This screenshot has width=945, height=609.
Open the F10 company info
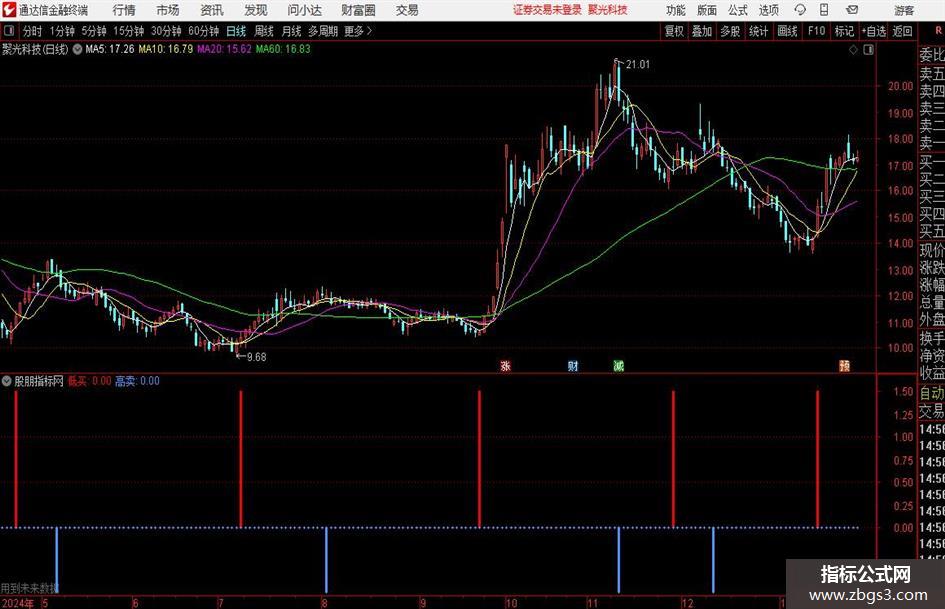(817, 31)
